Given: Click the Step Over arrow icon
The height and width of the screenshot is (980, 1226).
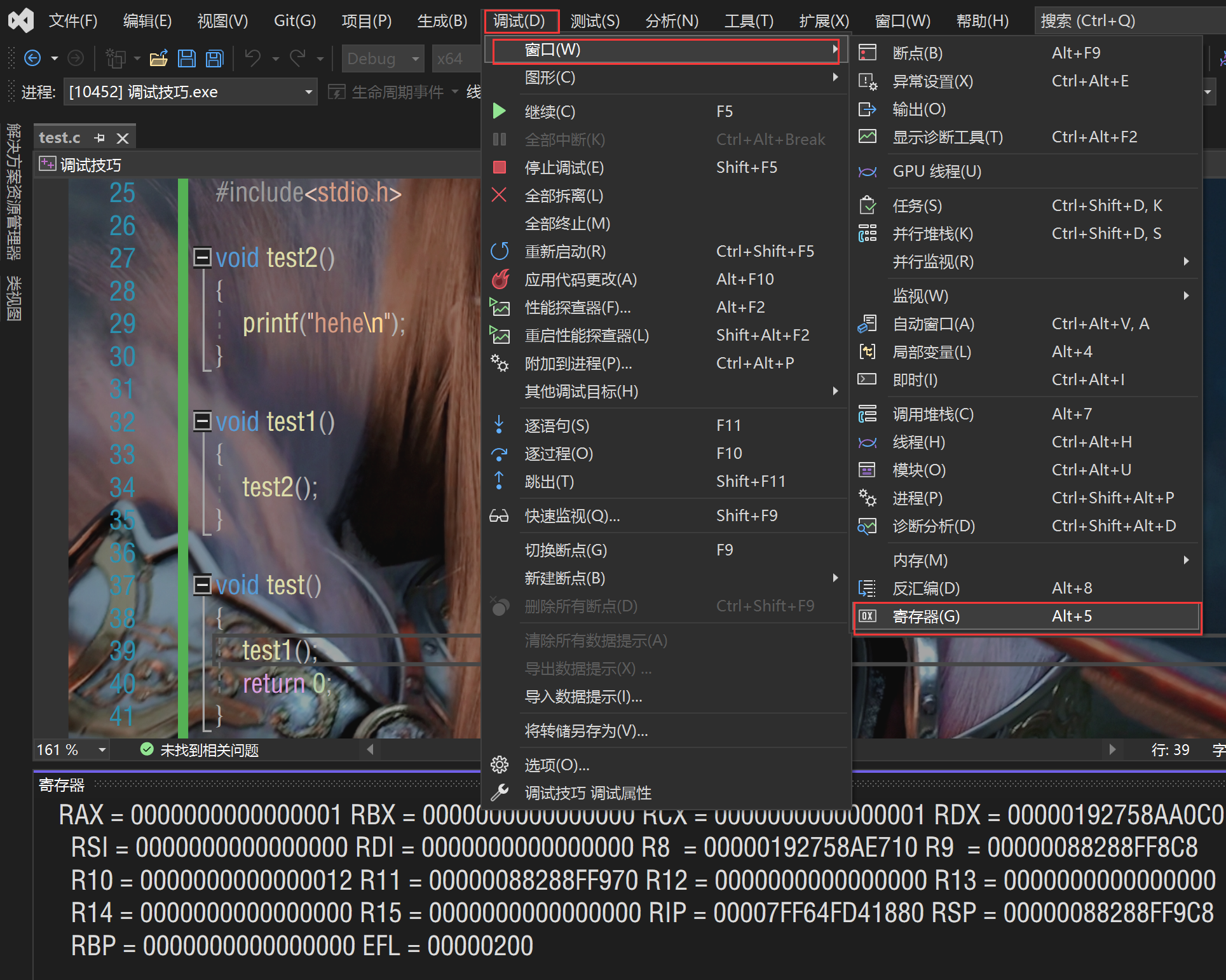Looking at the screenshot, I should tap(499, 453).
